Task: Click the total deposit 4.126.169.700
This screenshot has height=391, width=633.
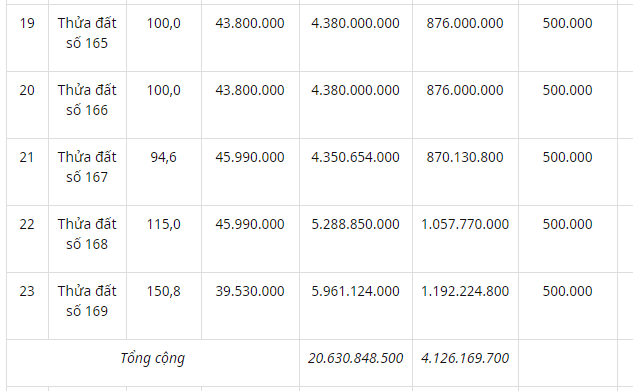Action: (x=465, y=358)
